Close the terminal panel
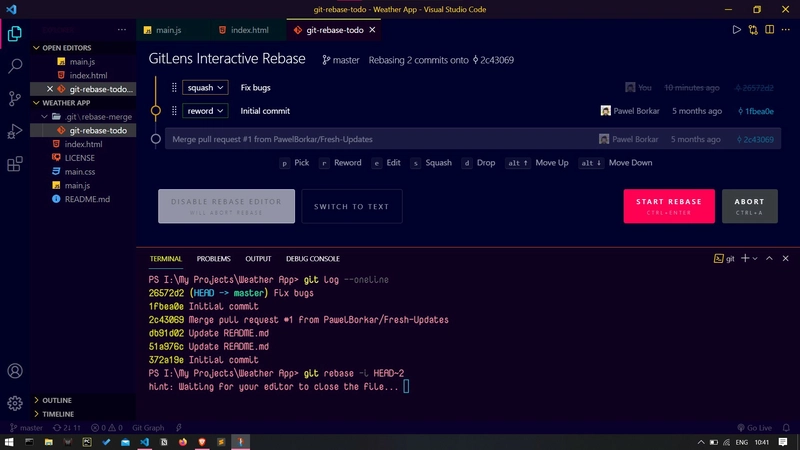The height and width of the screenshot is (450, 800). (786, 259)
